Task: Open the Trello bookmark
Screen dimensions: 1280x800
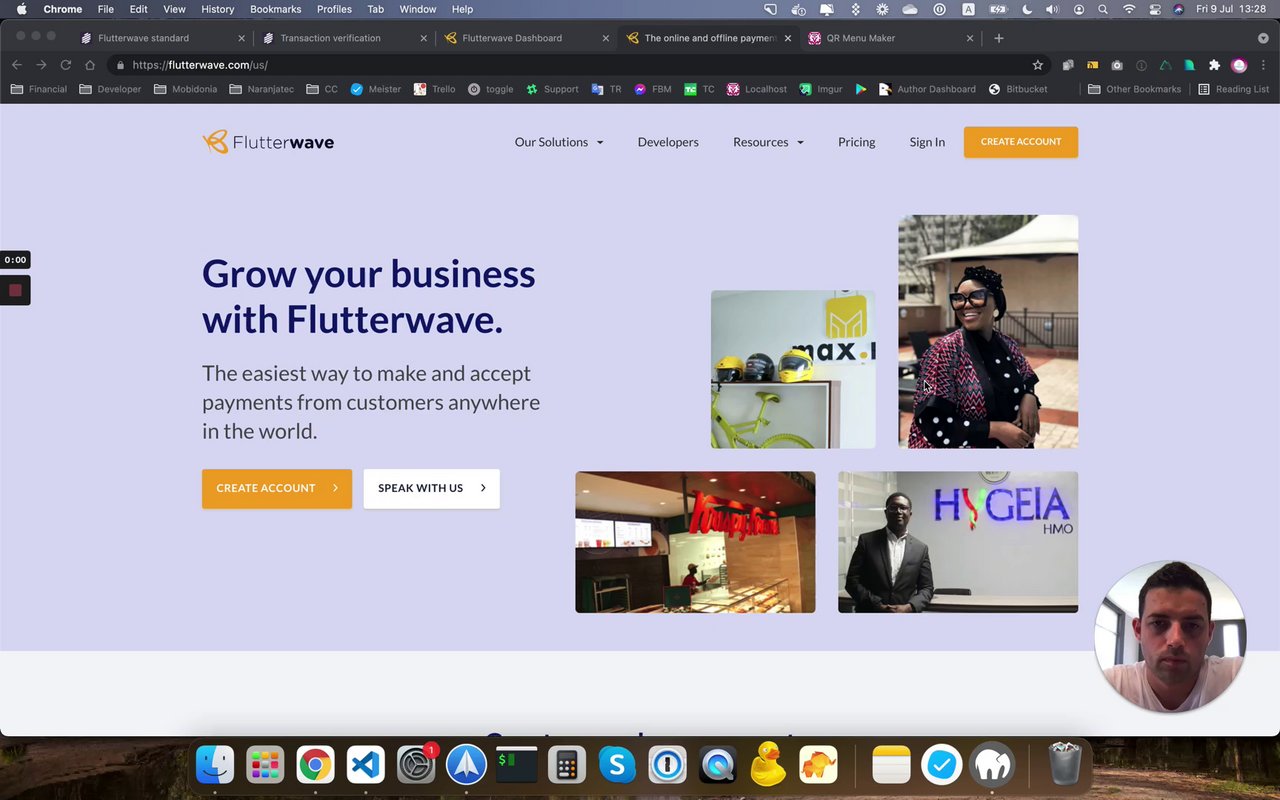Action: pyautogui.click(x=435, y=89)
